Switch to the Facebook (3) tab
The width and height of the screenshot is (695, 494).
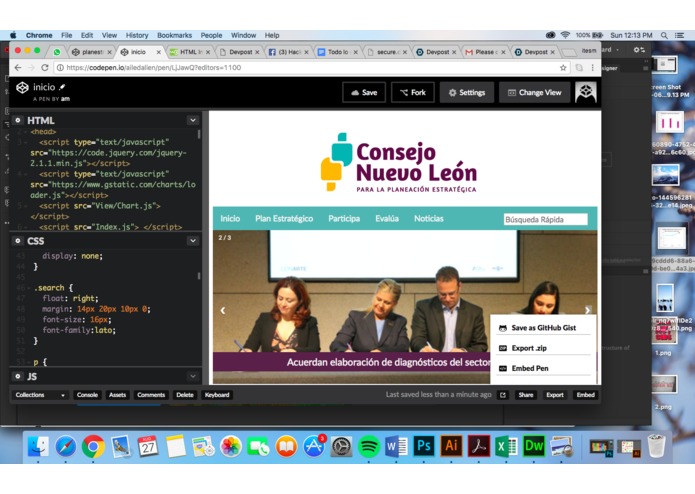[289, 52]
